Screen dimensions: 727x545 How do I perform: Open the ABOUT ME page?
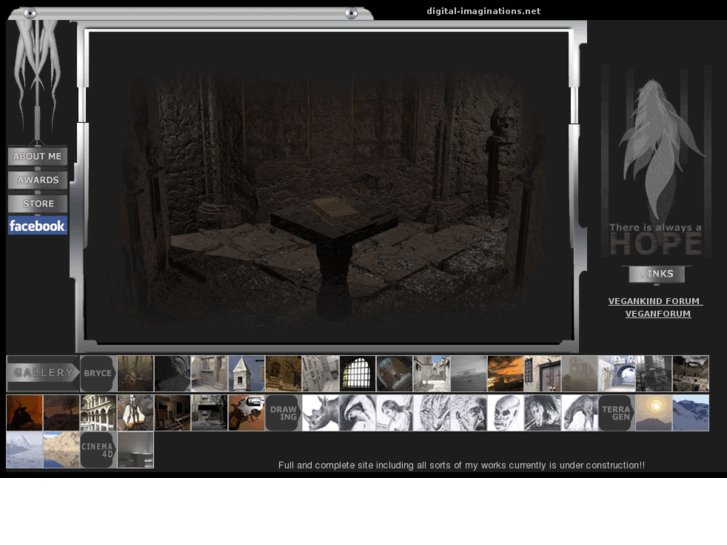click(38, 156)
